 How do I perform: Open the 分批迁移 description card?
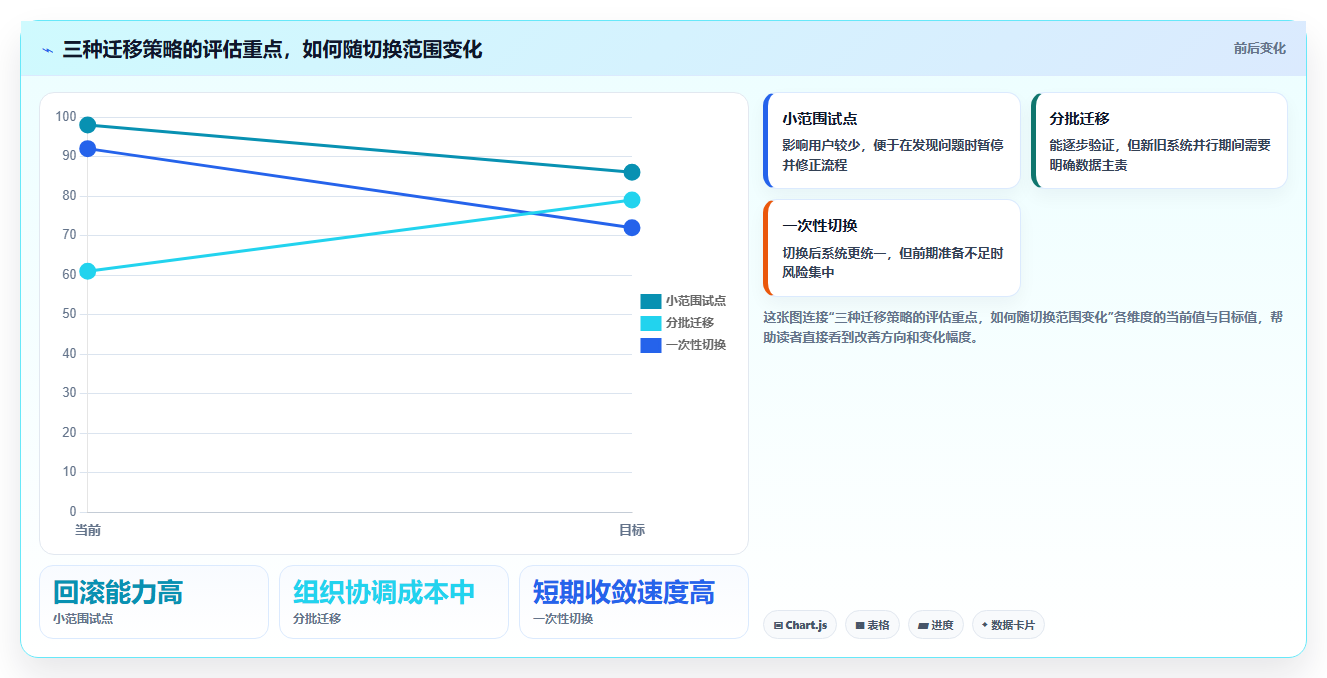(x=1159, y=141)
